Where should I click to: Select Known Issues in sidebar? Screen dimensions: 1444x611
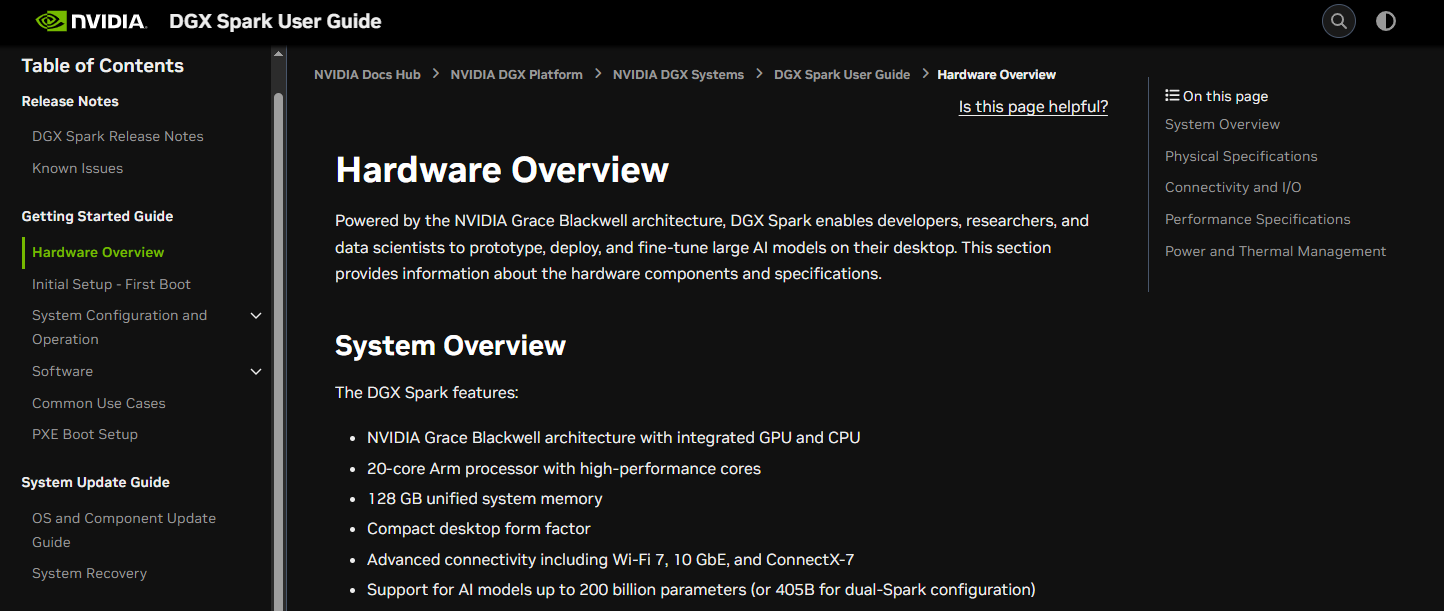click(x=77, y=168)
